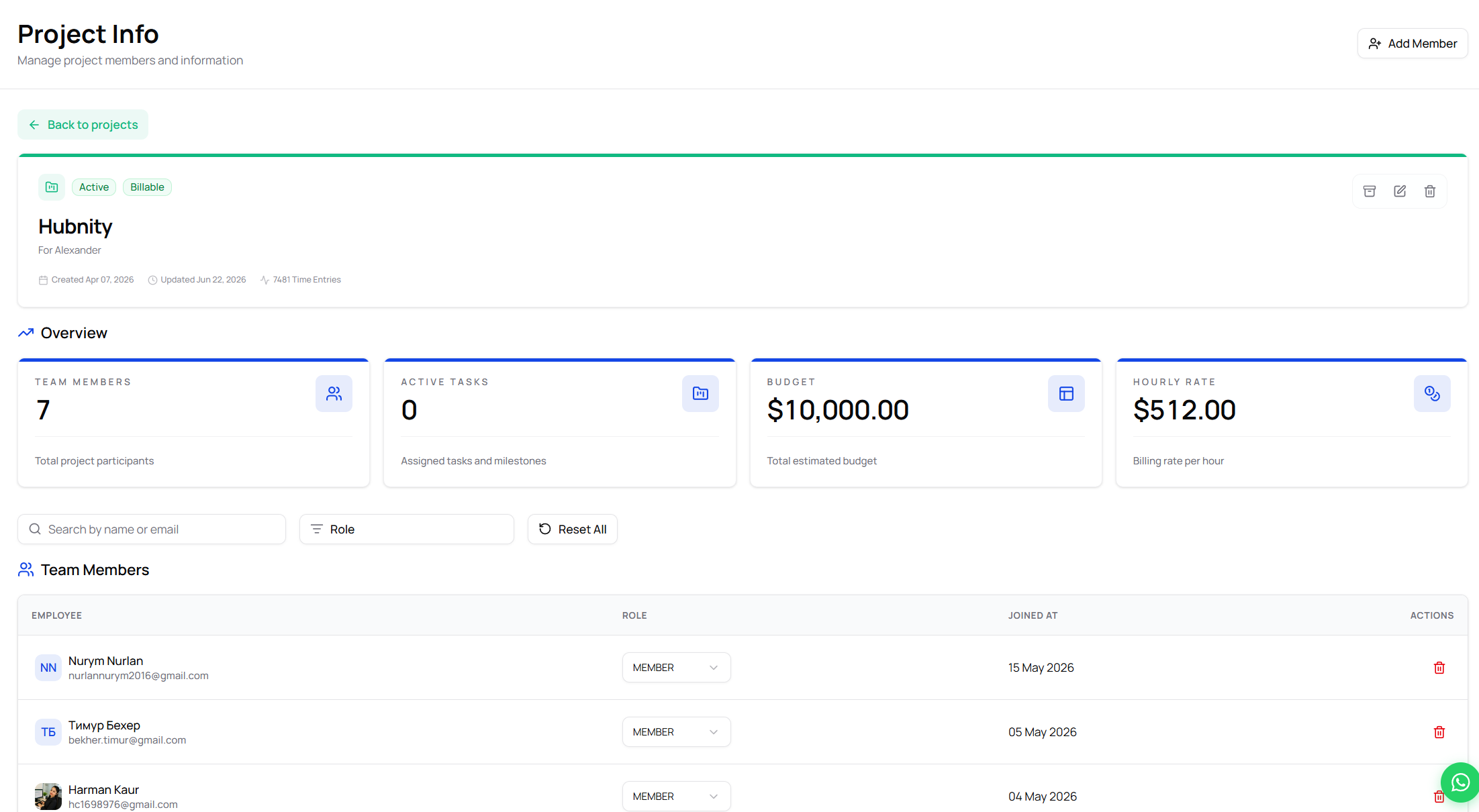Click the Actions column header
The width and height of the screenshot is (1479, 812).
point(1431,615)
